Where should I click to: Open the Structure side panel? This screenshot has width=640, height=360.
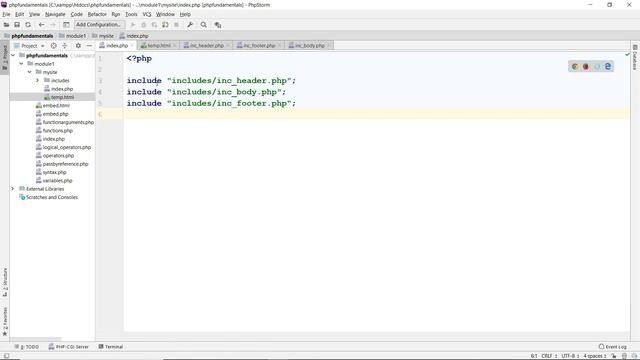[x=5, y=282]
